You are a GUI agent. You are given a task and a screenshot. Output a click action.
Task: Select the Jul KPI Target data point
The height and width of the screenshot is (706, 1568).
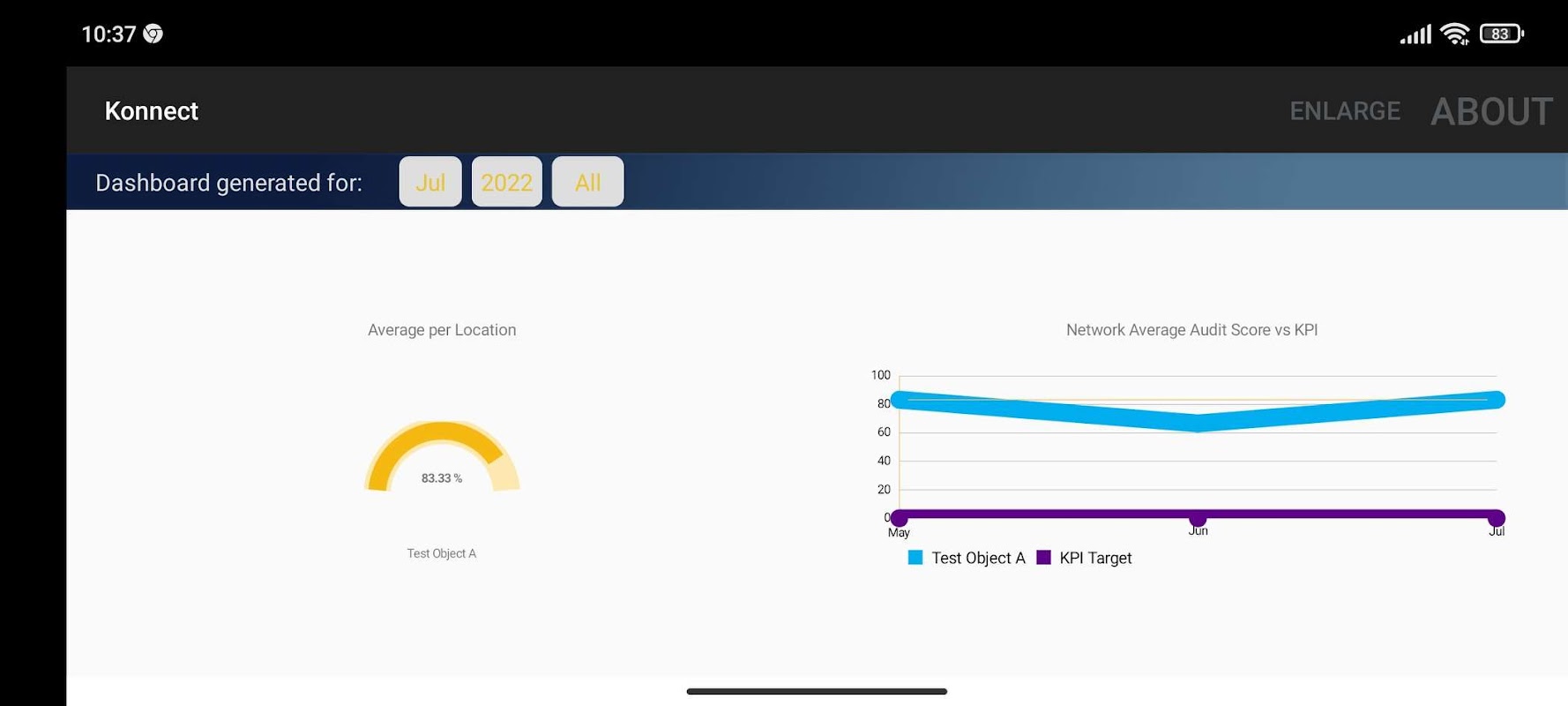click(1497, 518)
